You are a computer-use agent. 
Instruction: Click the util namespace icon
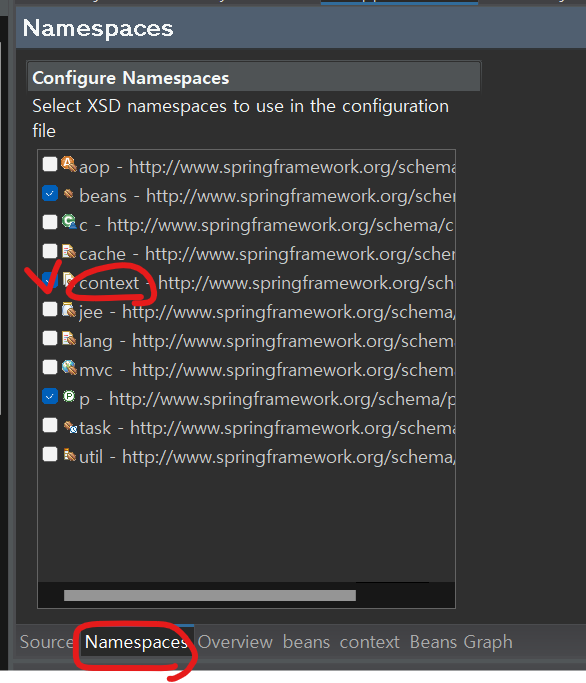coord(69,455)
